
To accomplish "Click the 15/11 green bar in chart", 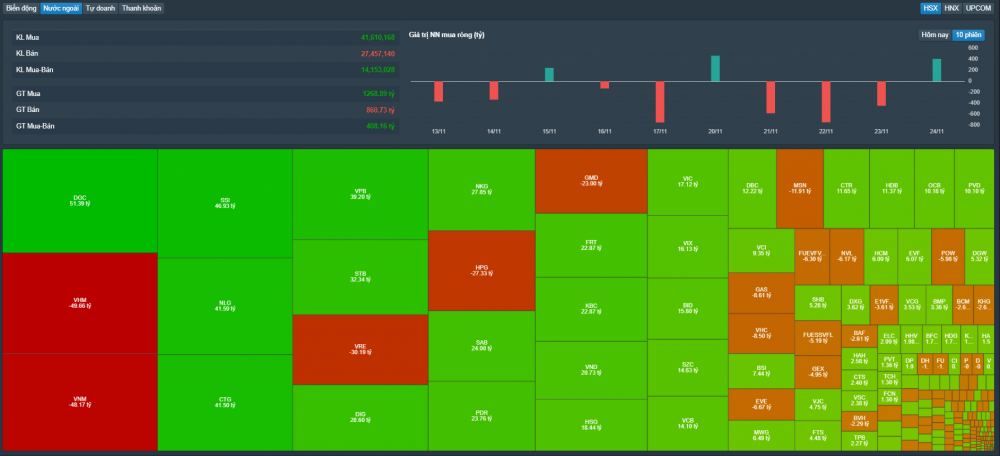I will [x=549, y=75].
